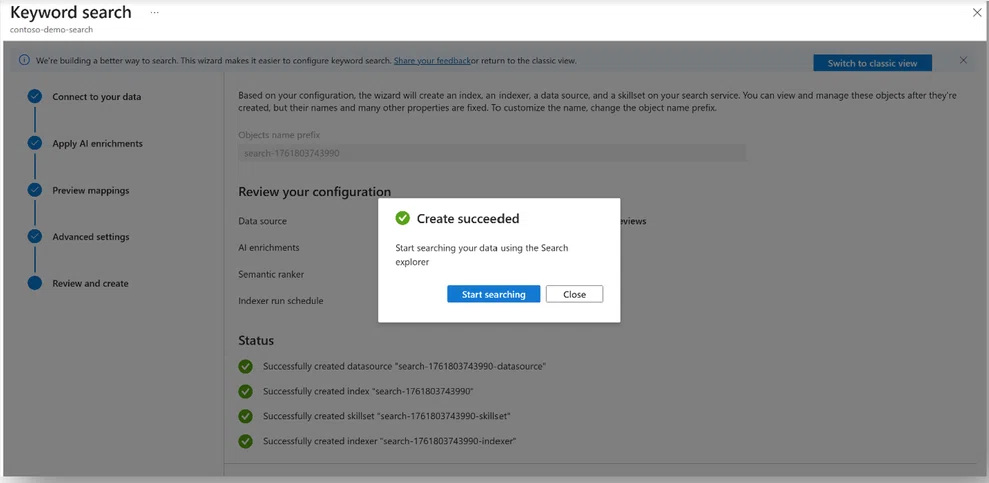Click success icon for created indexer status
The image size is (989, 483).
(x=245, y=441)
